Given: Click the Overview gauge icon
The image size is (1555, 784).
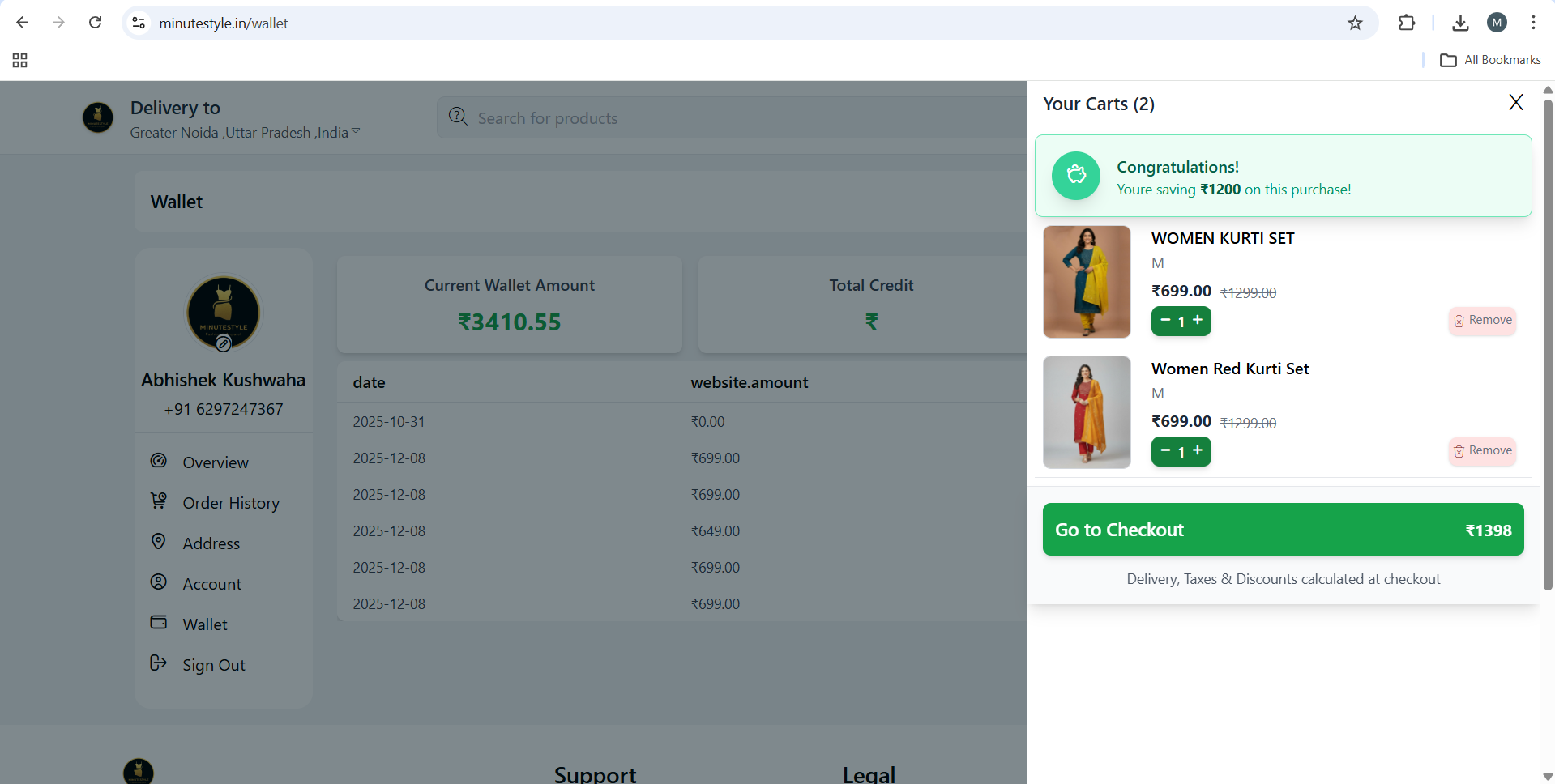Looking at the screenshot, I should click(x=159, y=461).
